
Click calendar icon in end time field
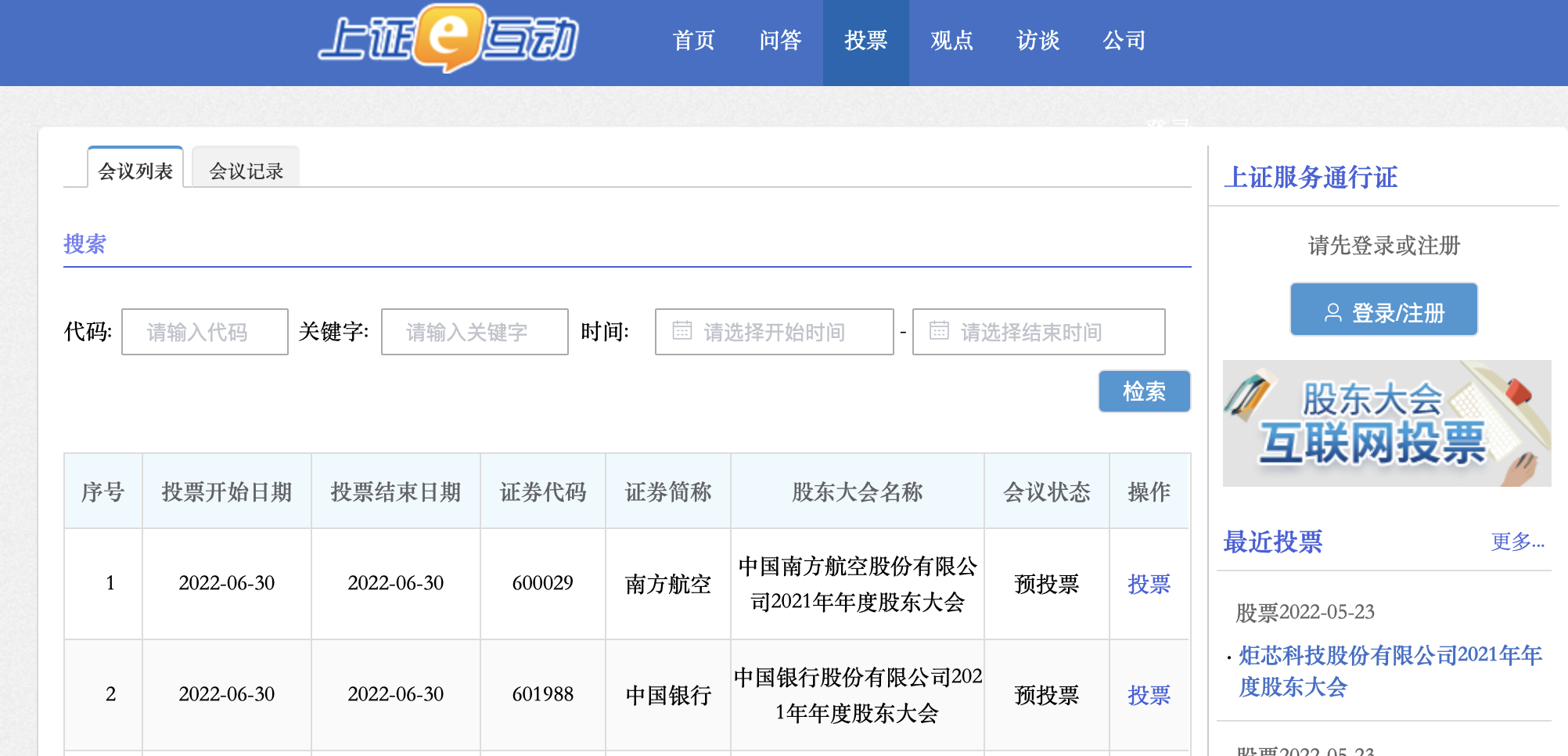[x=939, y=331]
